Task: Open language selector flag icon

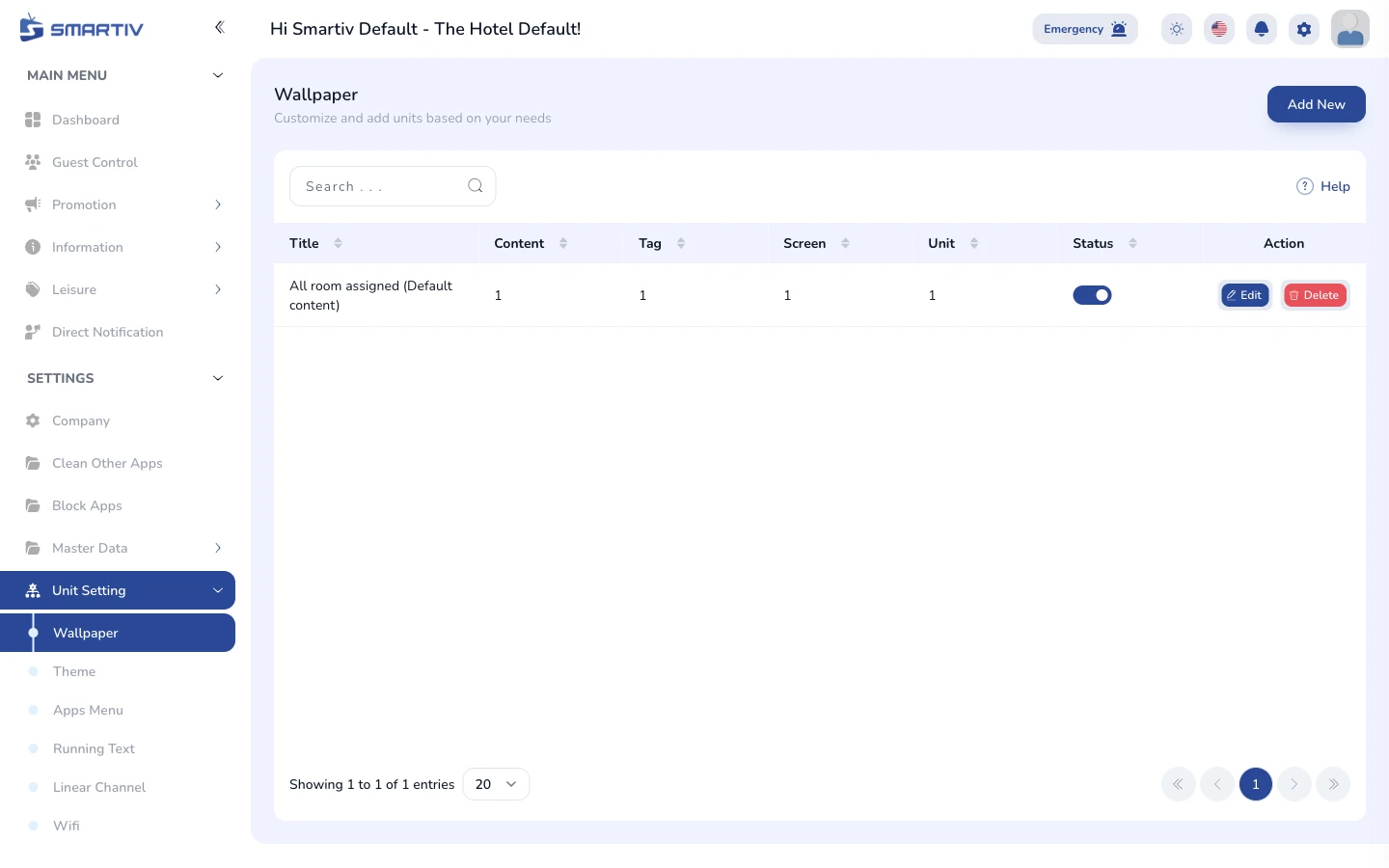Action: pyautogui.click(x=1219, y=29)
